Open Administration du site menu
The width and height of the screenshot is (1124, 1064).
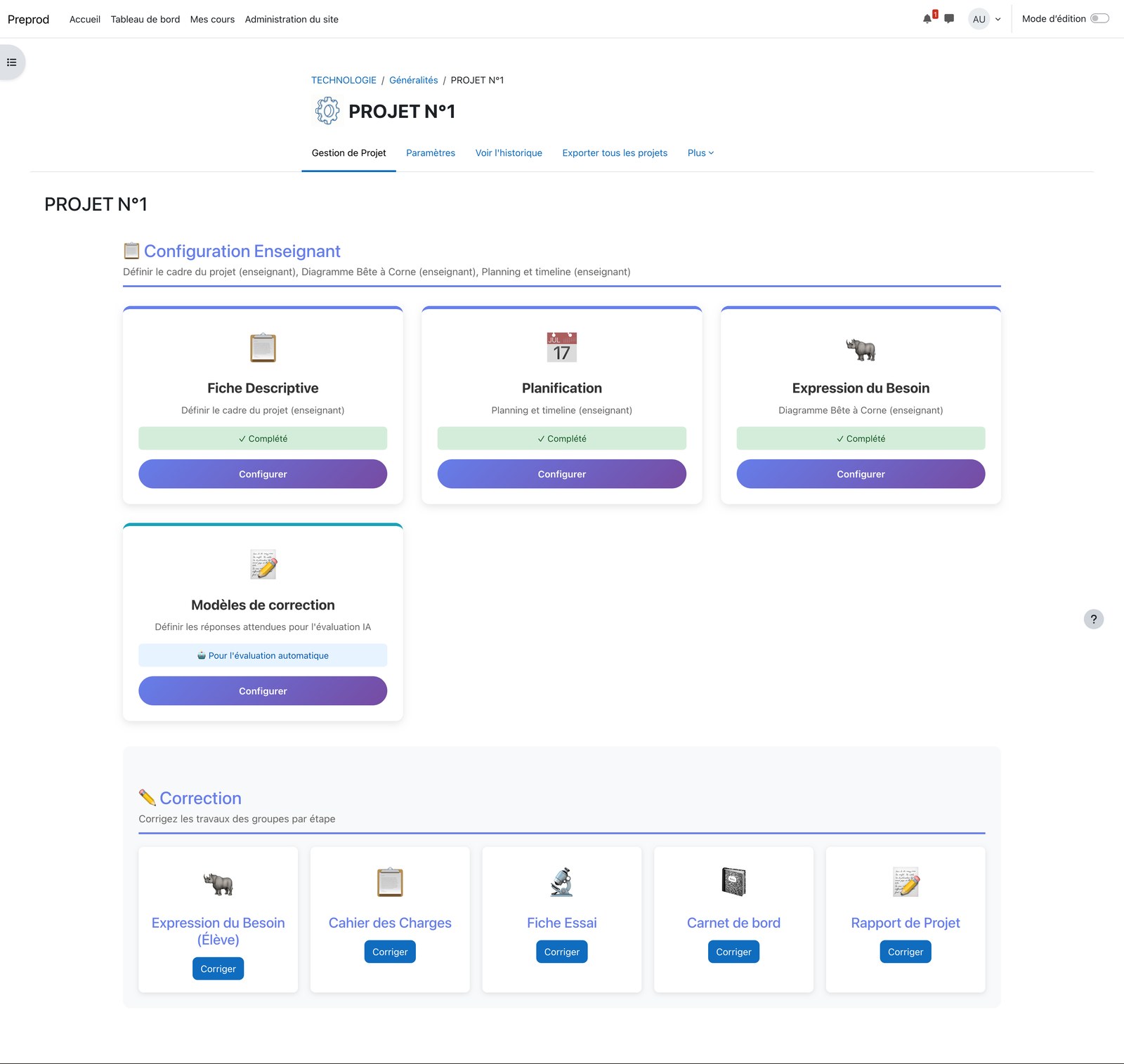(292, 19)
